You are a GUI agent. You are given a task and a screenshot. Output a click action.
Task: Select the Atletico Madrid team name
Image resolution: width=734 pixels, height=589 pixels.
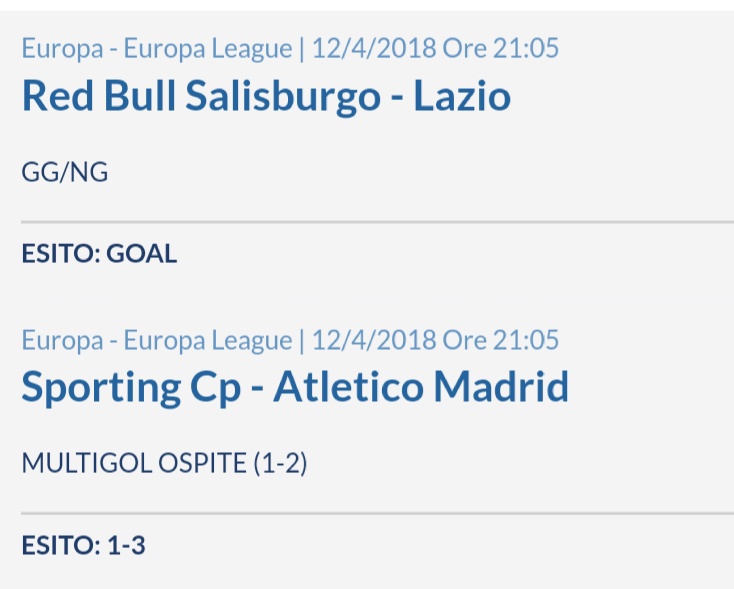[x=421, y=387]
